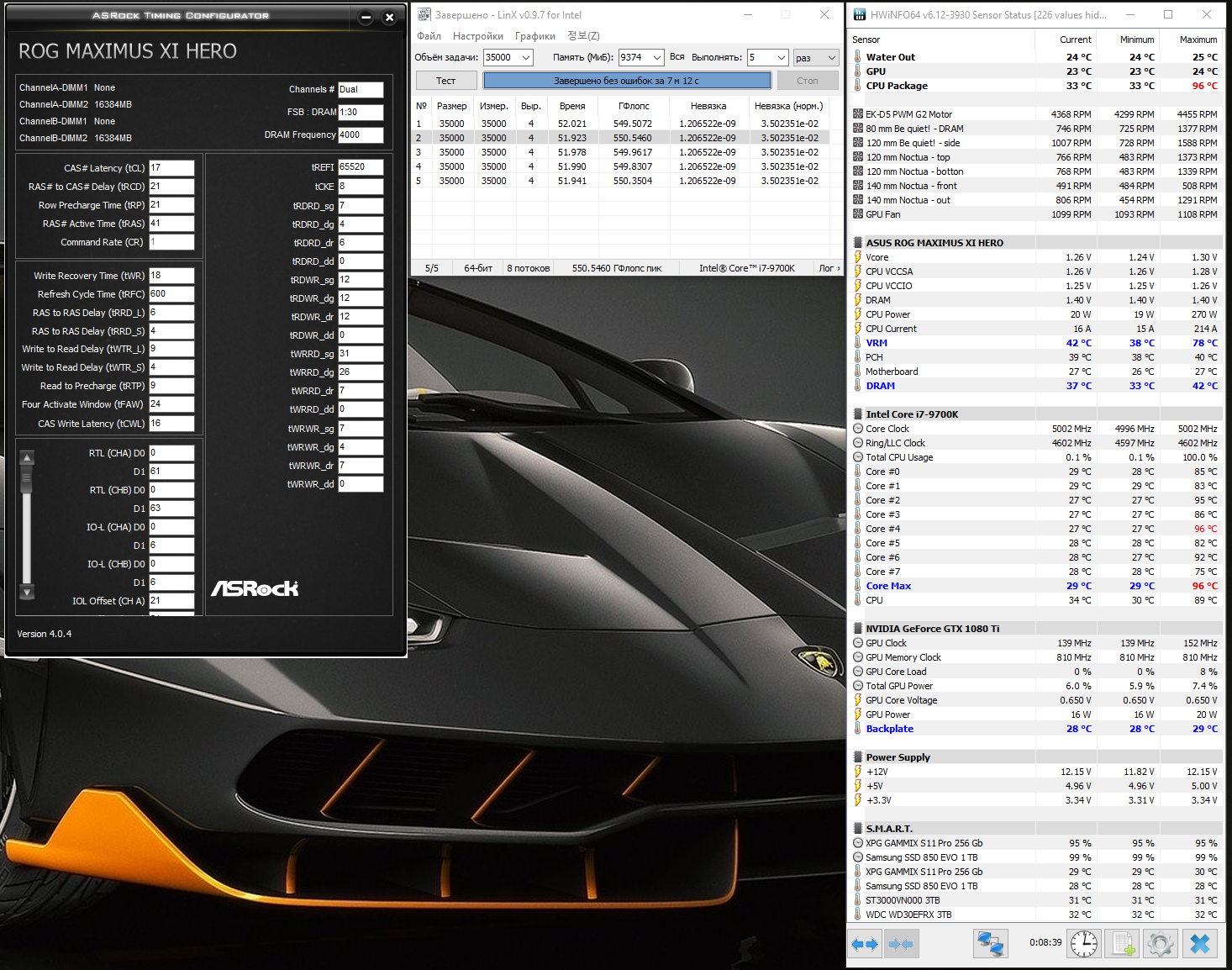Image resolution: width=1232 pixels, height=970 pixels.
Task: Click the blue X close sensors icon
Action: coord(1200,944)
